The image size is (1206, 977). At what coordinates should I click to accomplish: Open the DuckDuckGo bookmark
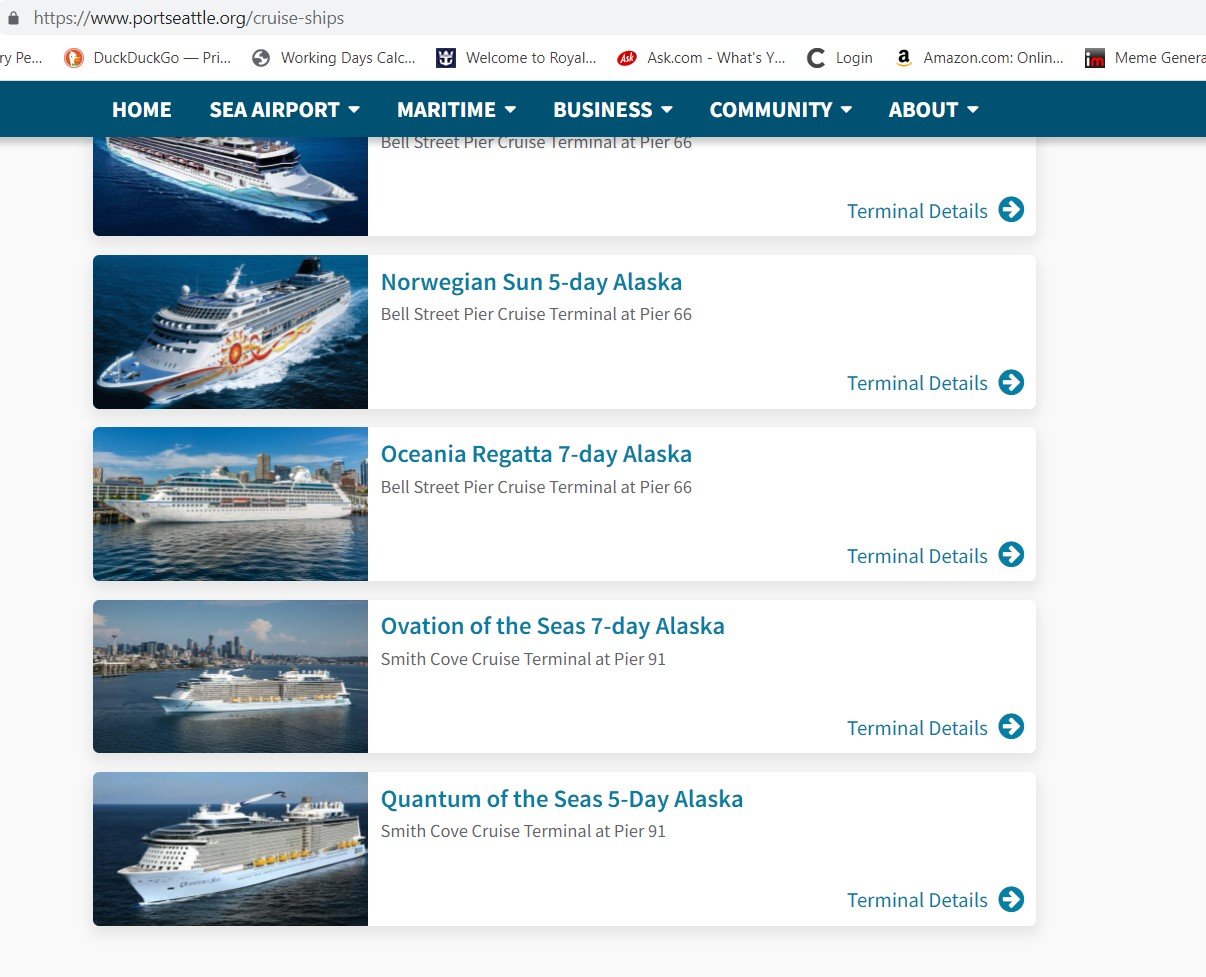tap(147, 58)
